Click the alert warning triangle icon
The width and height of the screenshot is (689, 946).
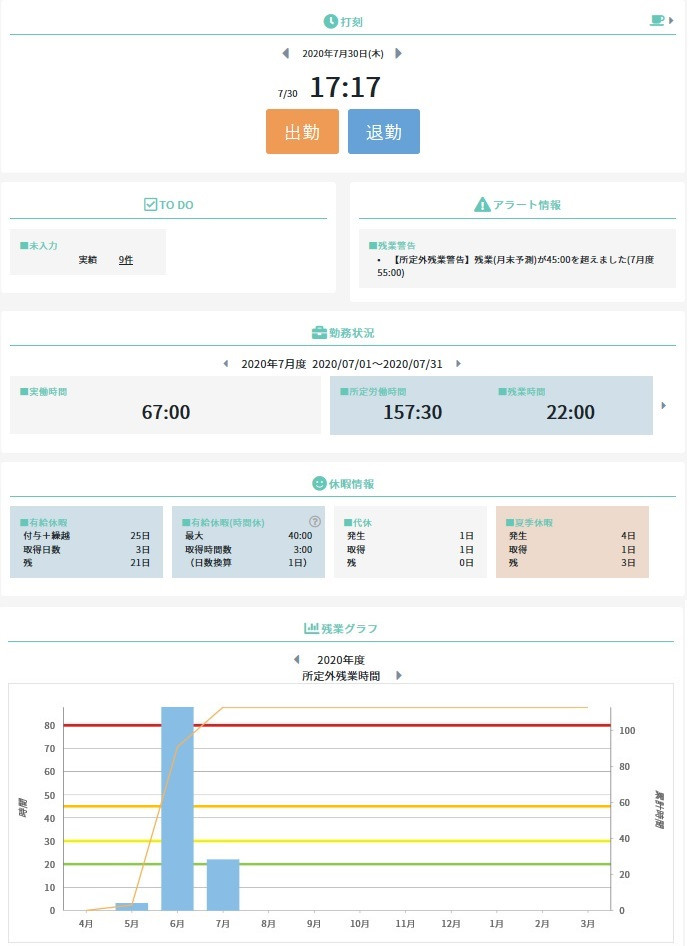(481, 204)
